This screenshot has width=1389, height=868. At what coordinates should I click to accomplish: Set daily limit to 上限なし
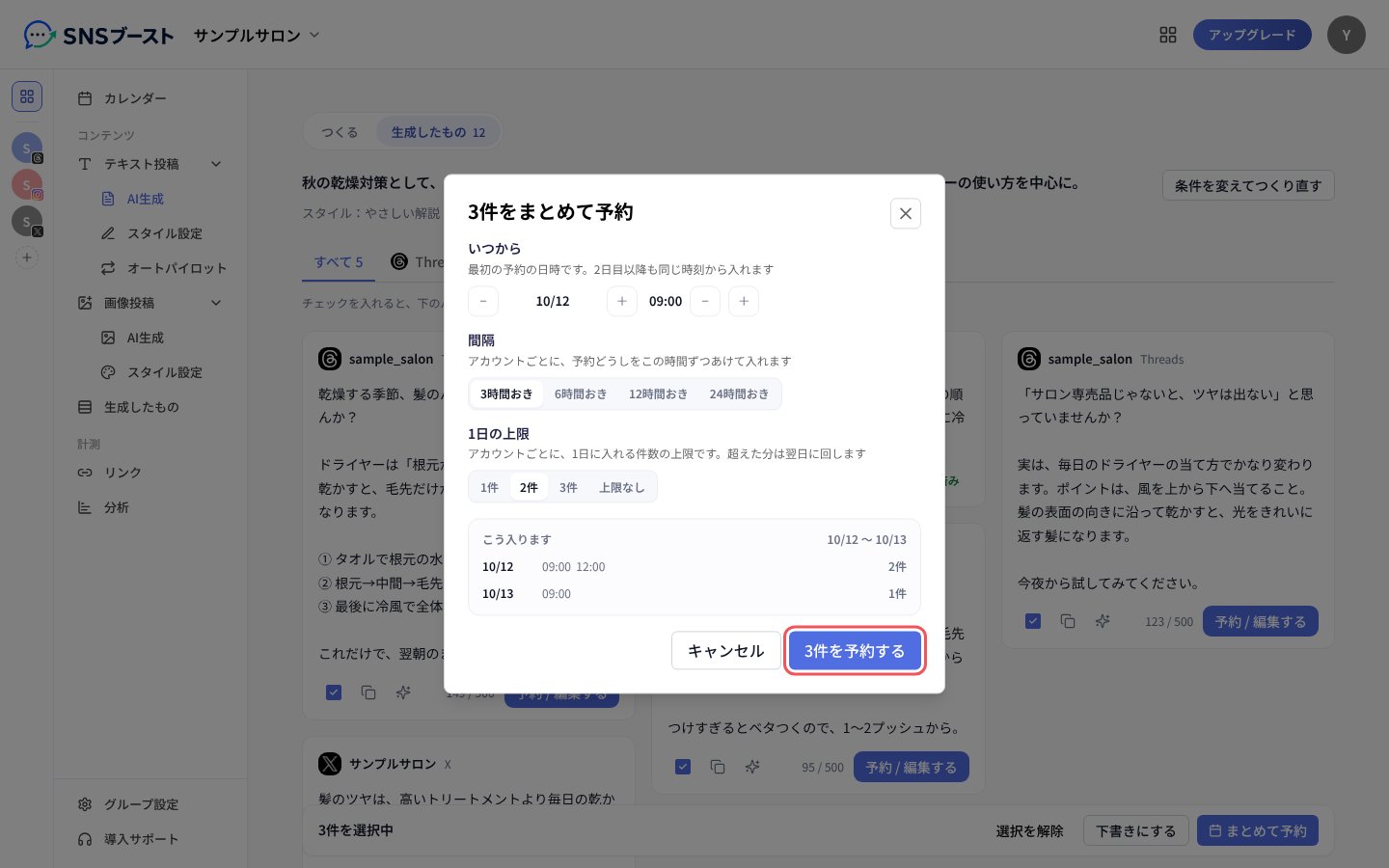(621, 487)
